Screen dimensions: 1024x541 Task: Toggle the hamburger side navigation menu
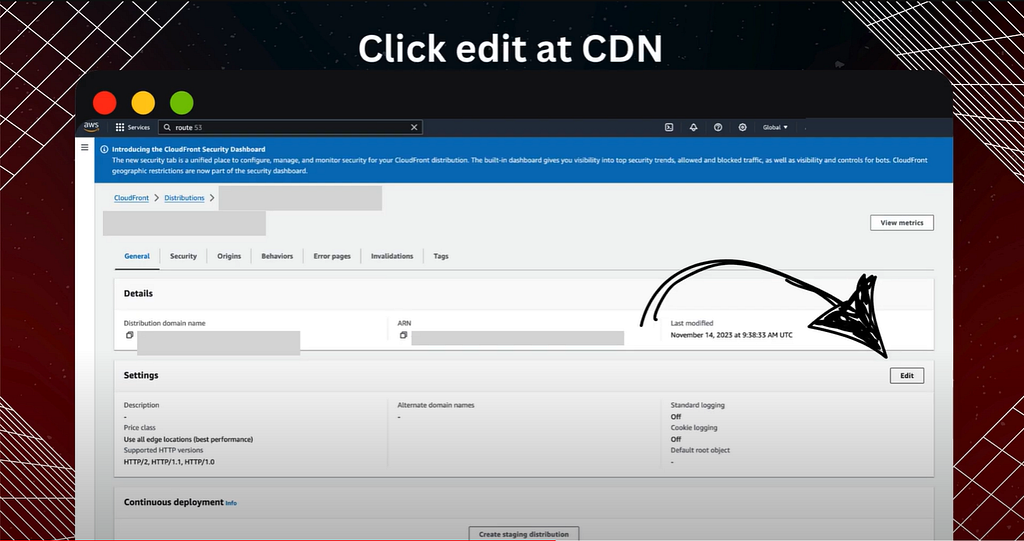pos(84,148)
